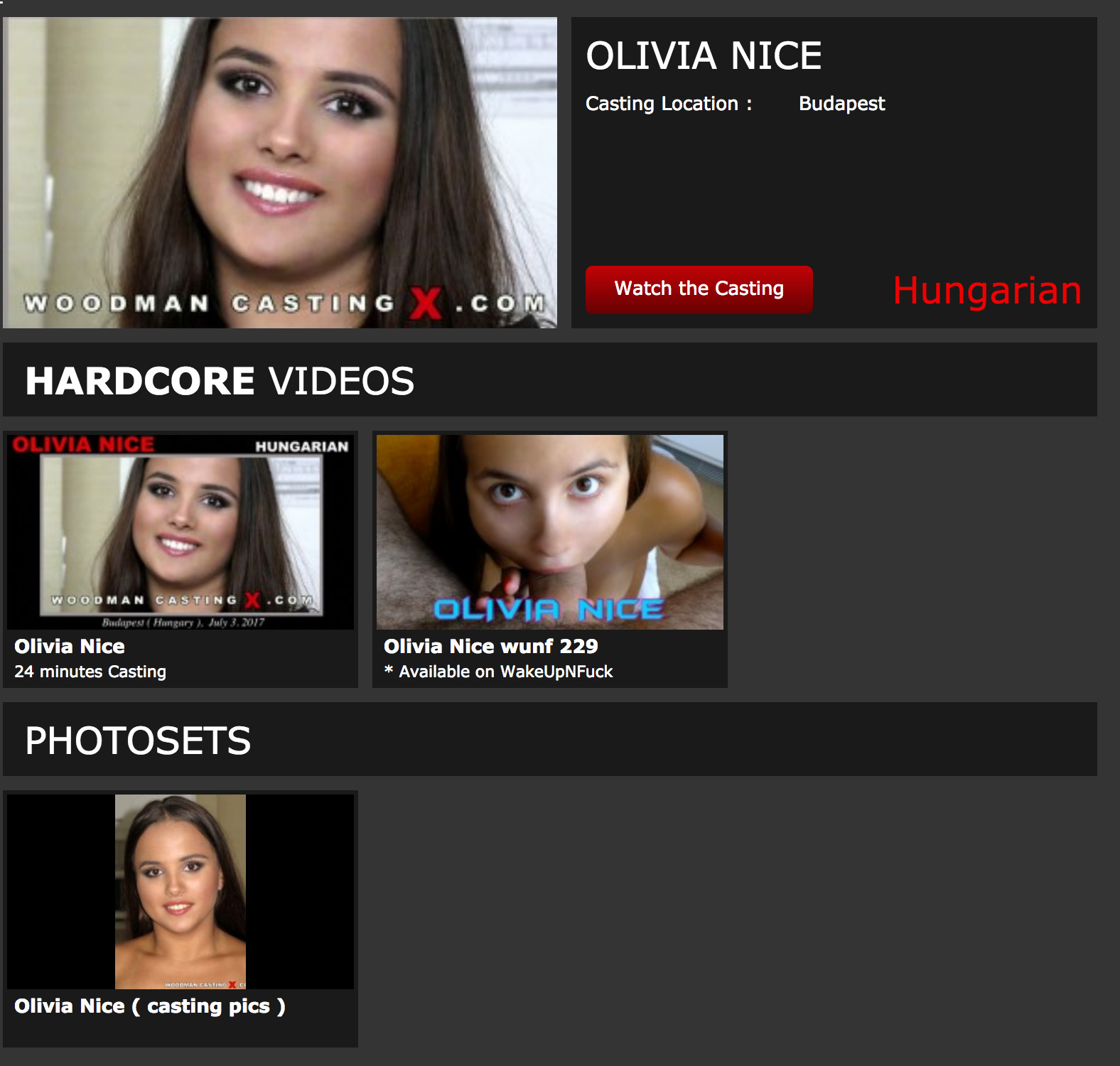Click the Budapest location value
Screen dimensions: 1120x1066
click(x=841, y=104)
